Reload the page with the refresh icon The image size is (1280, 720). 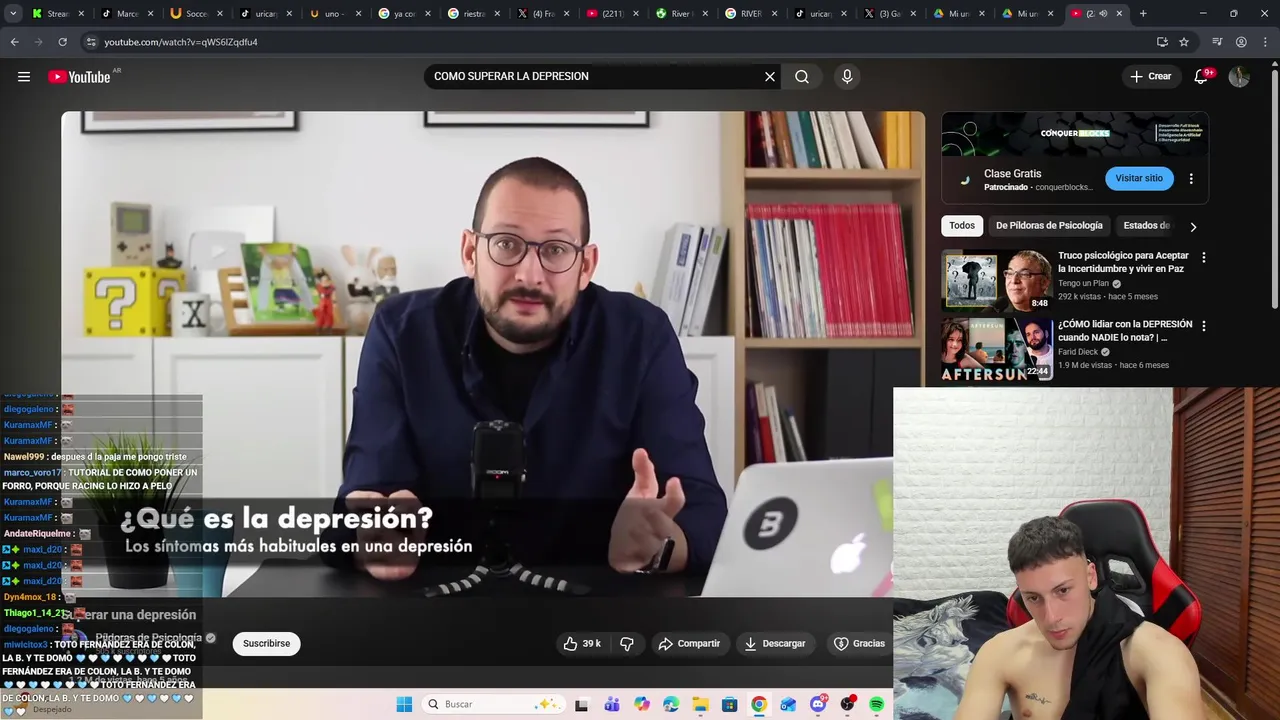point(62,42)
